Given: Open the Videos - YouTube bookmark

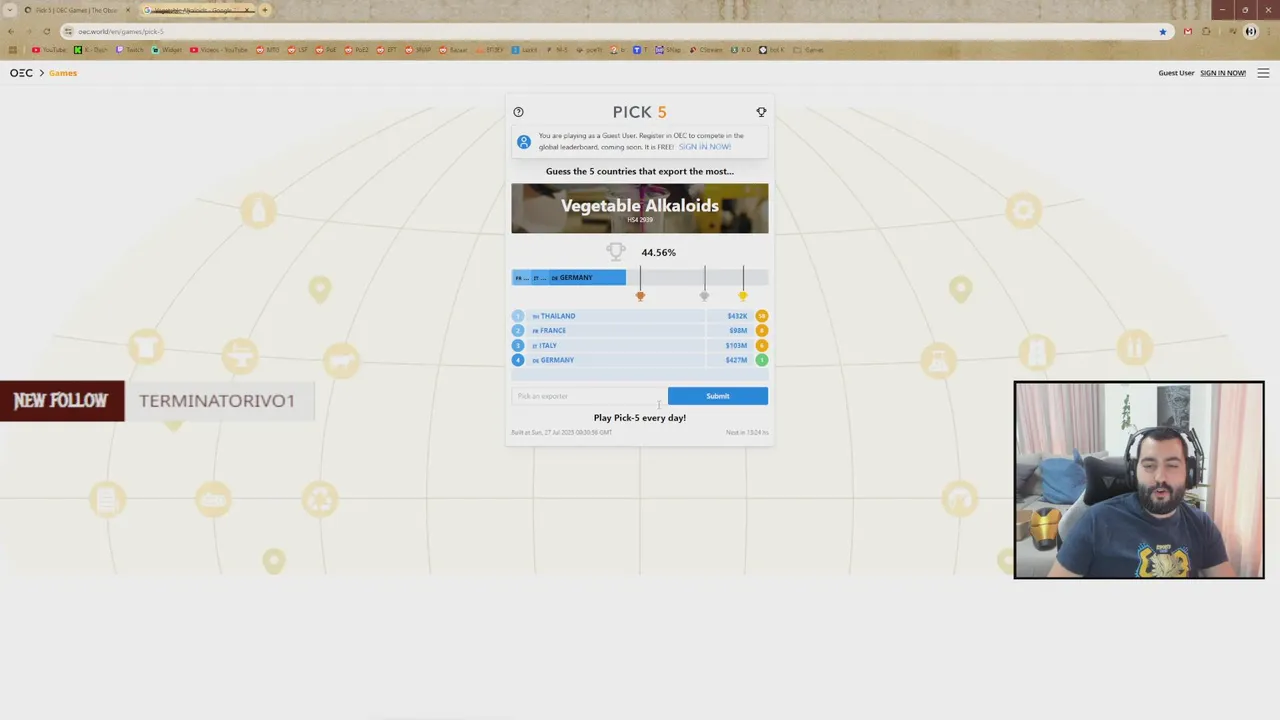Looking at the screenshot, I should coord(218,50).
